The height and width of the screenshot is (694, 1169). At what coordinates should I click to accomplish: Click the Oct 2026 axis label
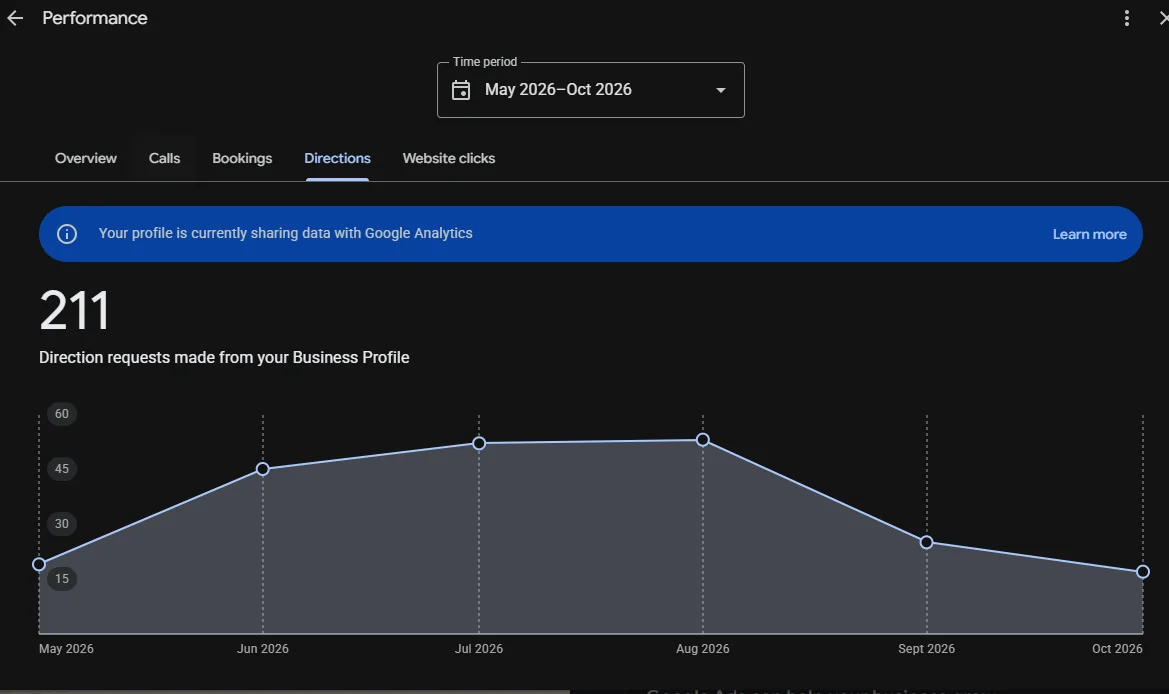(1117, 649)
